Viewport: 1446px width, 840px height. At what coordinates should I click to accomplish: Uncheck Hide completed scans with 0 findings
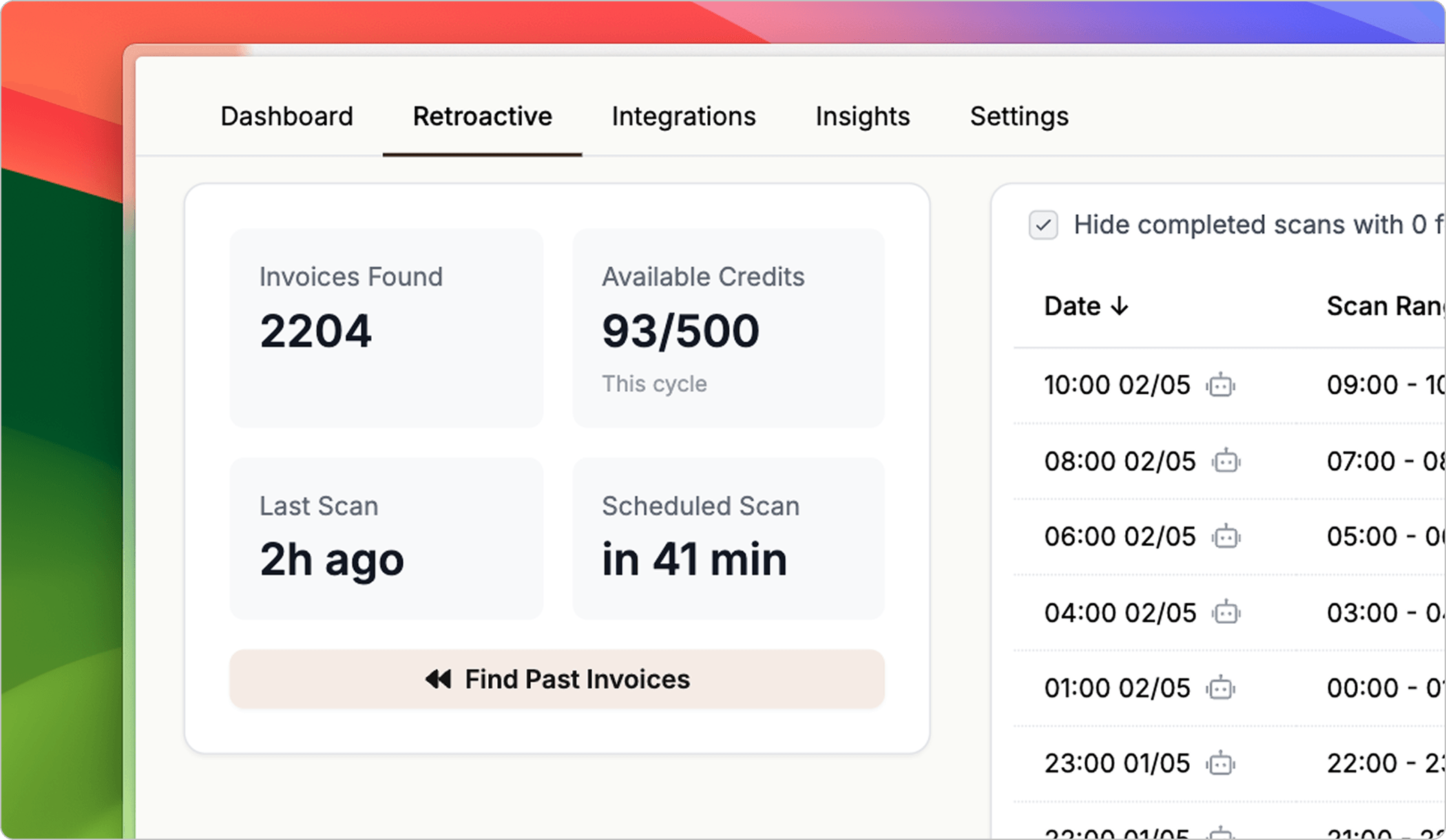1043,225
